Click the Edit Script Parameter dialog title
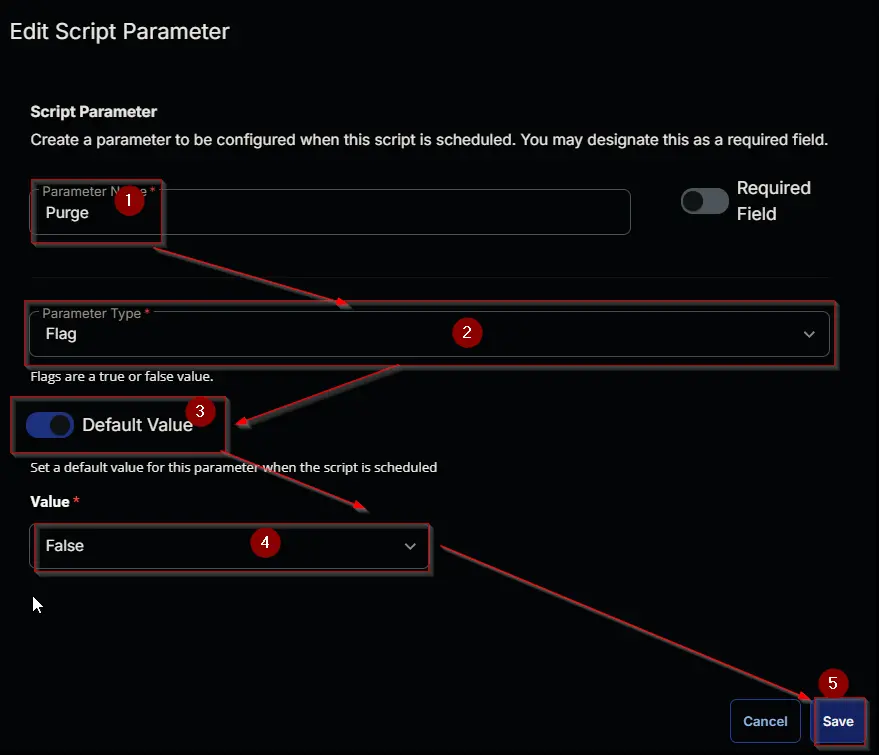Viewport: 879px width, 755px height. 119,31
